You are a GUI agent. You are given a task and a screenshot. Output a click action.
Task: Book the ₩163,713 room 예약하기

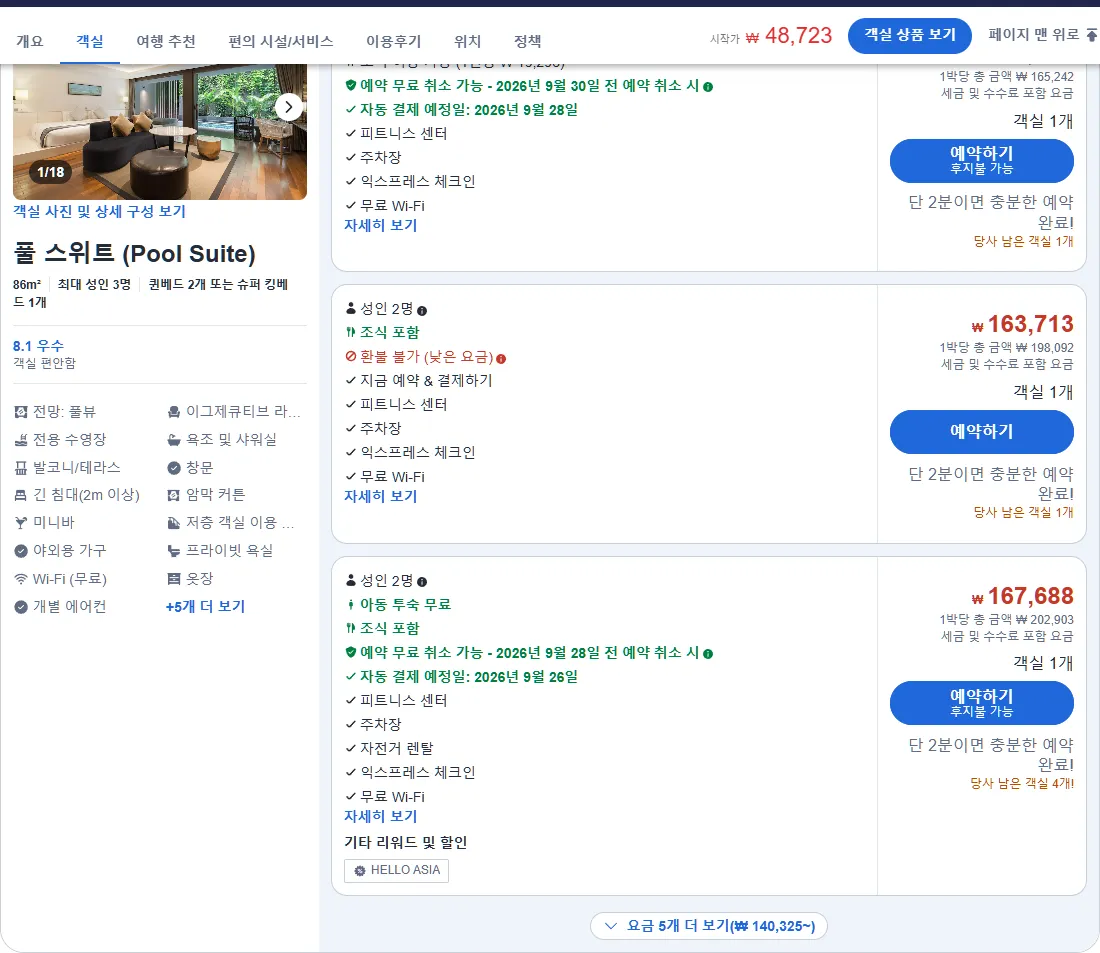coord(981,432)
